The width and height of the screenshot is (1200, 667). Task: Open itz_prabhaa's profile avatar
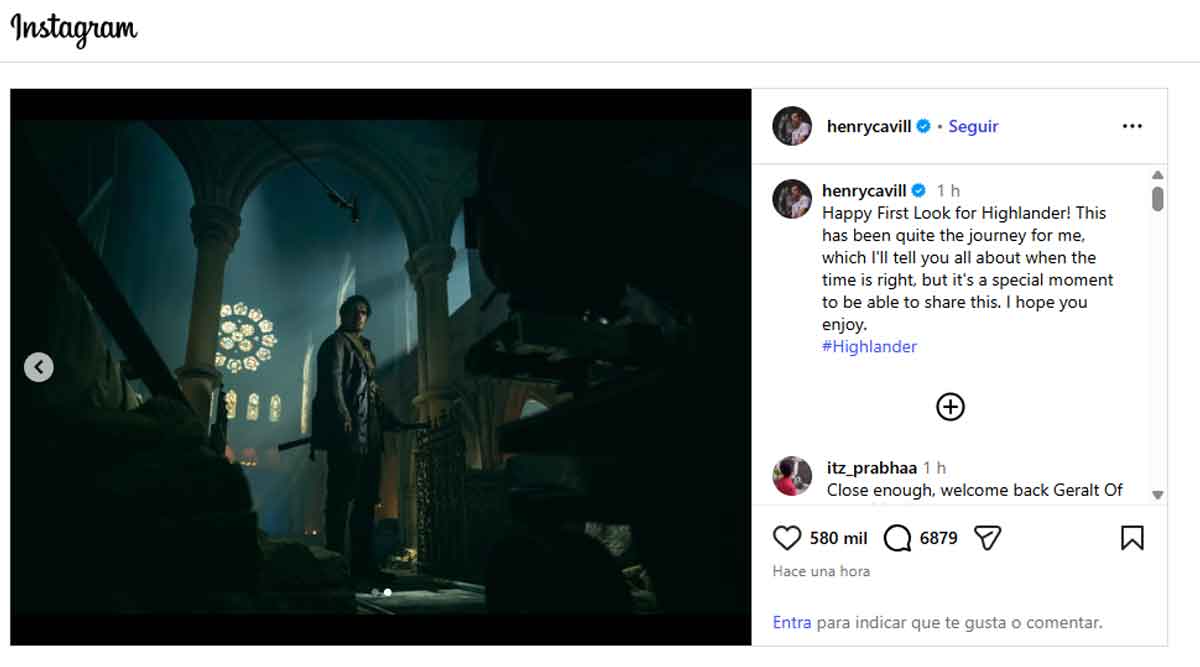click(x=793, y=477)
